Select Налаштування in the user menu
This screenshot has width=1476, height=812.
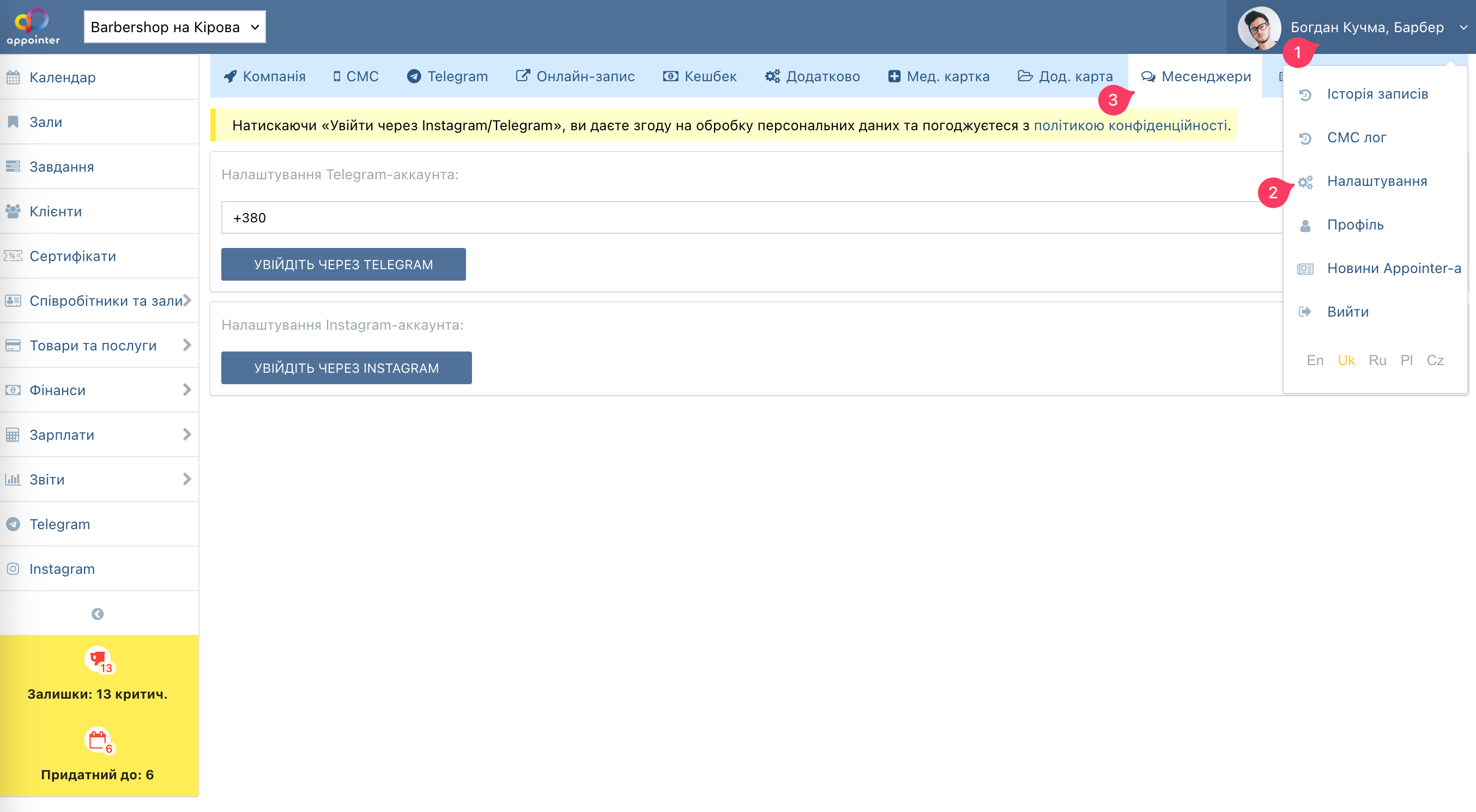[1376, 181]
